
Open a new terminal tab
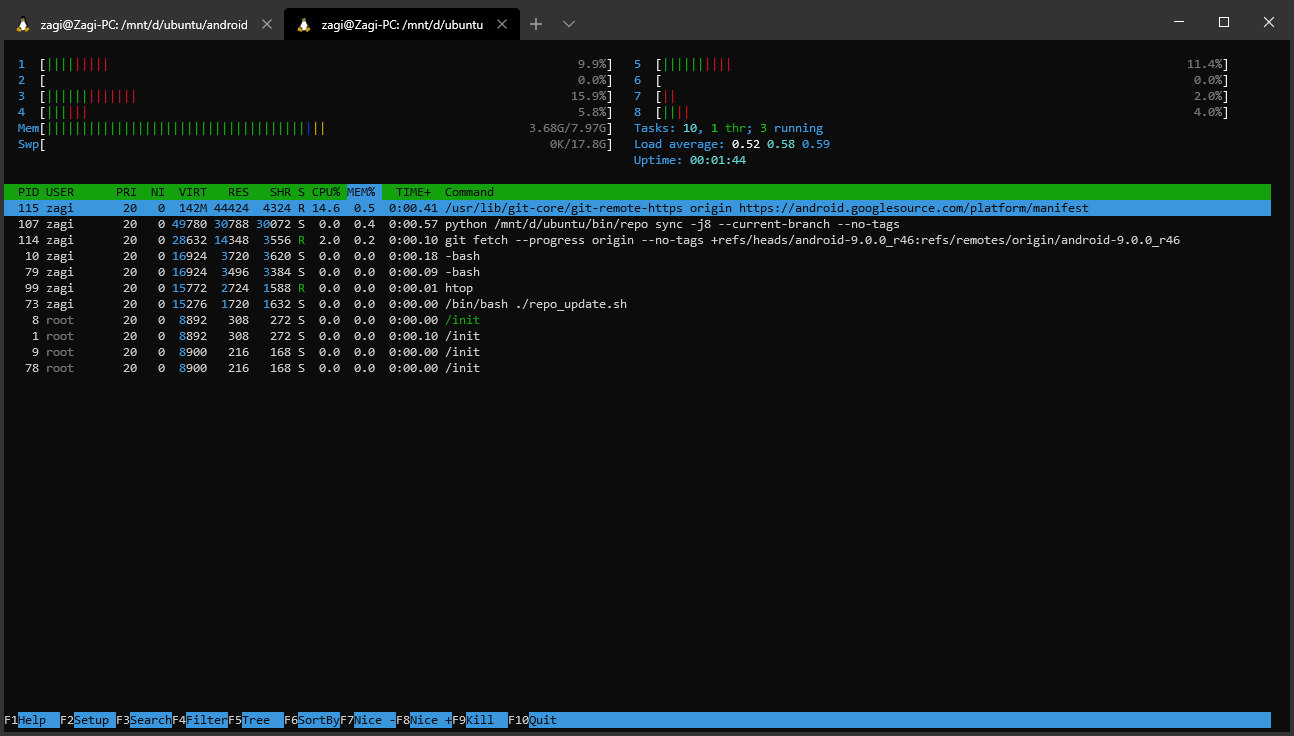point(536,24)
